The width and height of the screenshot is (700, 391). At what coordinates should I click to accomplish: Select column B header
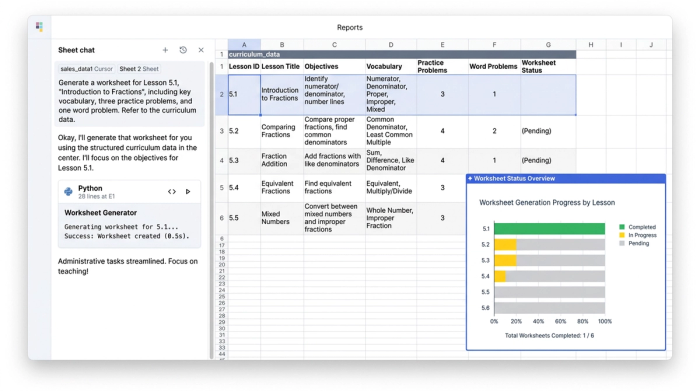tap(282, 45)
